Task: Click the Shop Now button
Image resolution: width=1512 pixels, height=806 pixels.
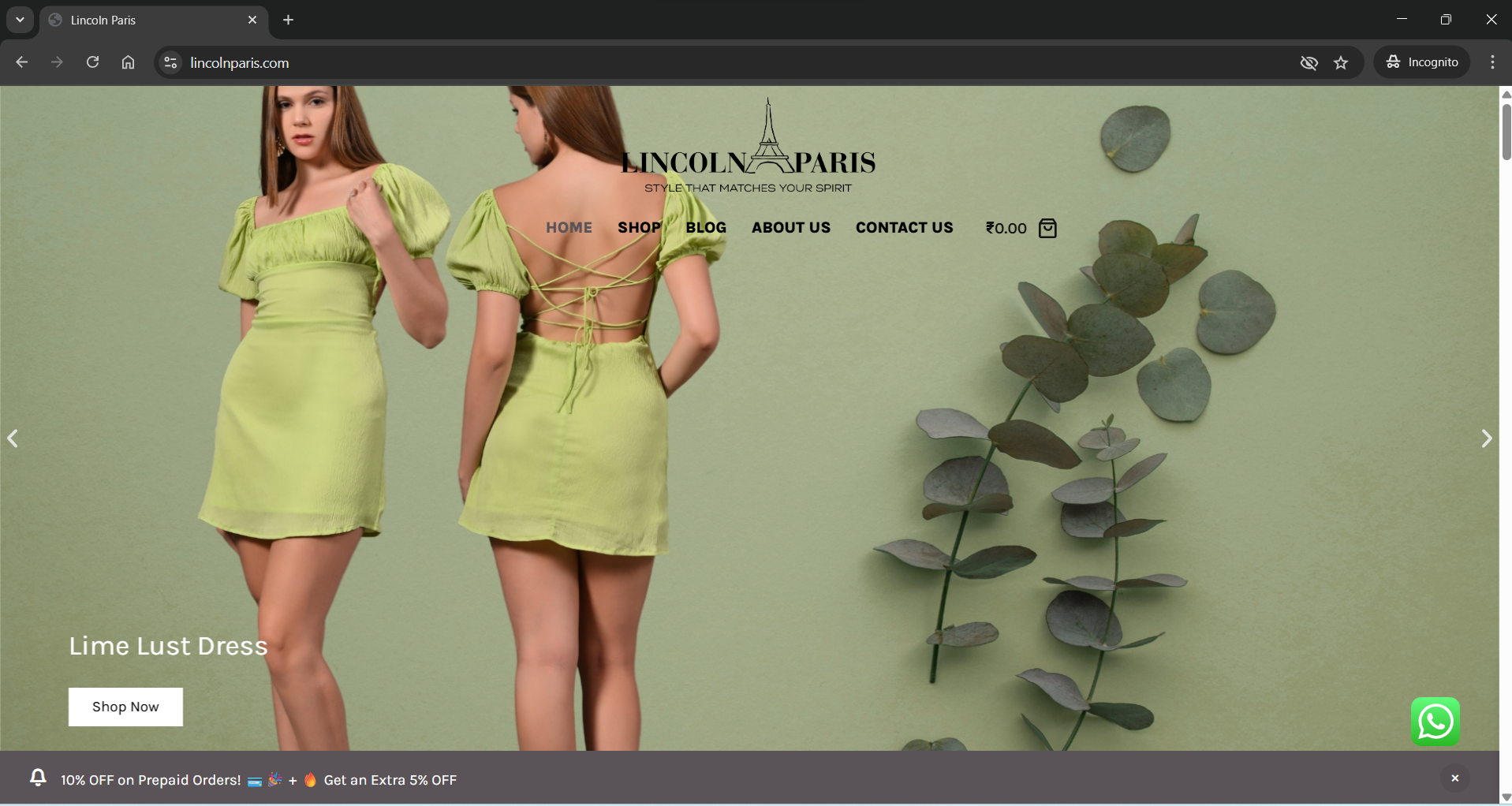Action: pos(125,707)
